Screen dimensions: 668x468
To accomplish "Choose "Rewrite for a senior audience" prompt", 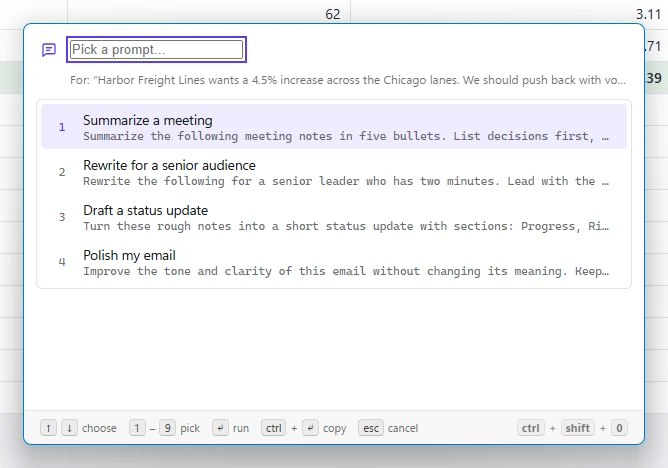I will coord(334,172).
